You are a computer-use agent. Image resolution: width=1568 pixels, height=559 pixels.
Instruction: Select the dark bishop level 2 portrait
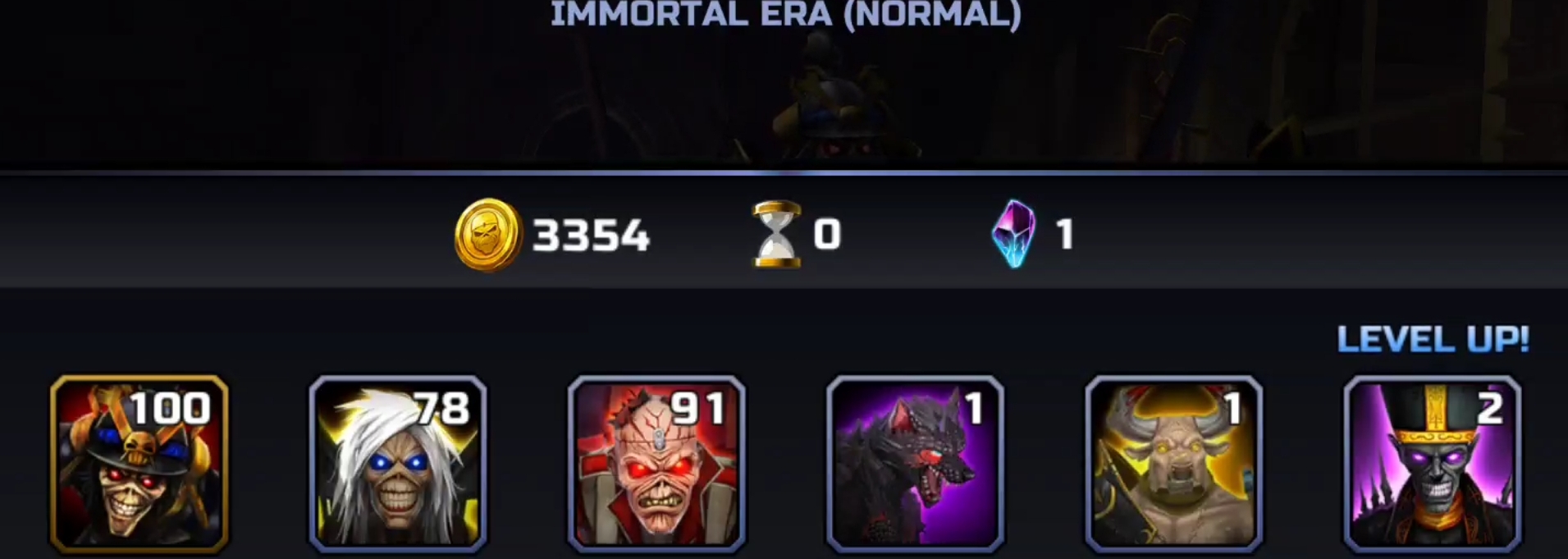pyautogui.click(x=1433, y=464)
